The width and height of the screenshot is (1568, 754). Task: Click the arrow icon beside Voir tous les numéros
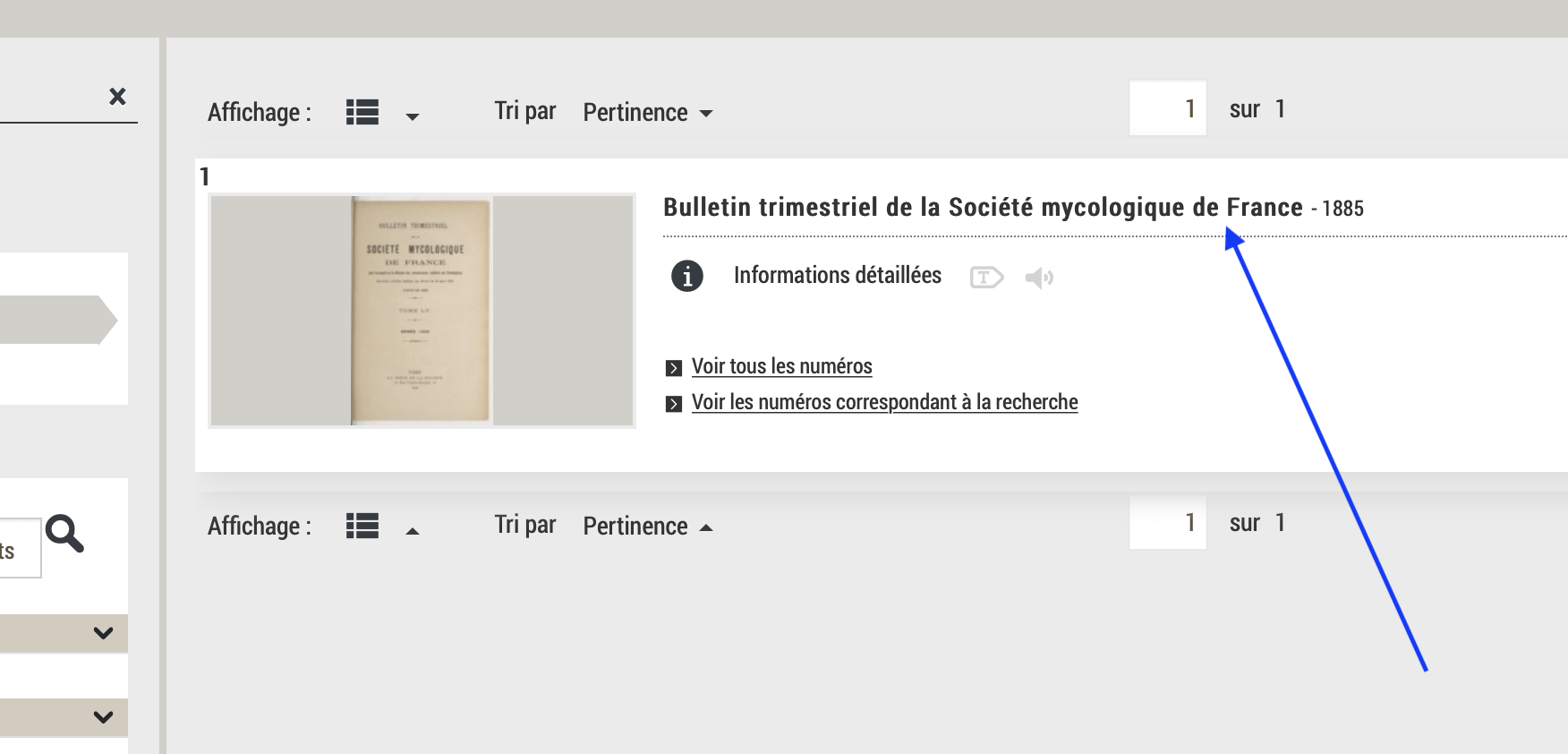point(674,368)
